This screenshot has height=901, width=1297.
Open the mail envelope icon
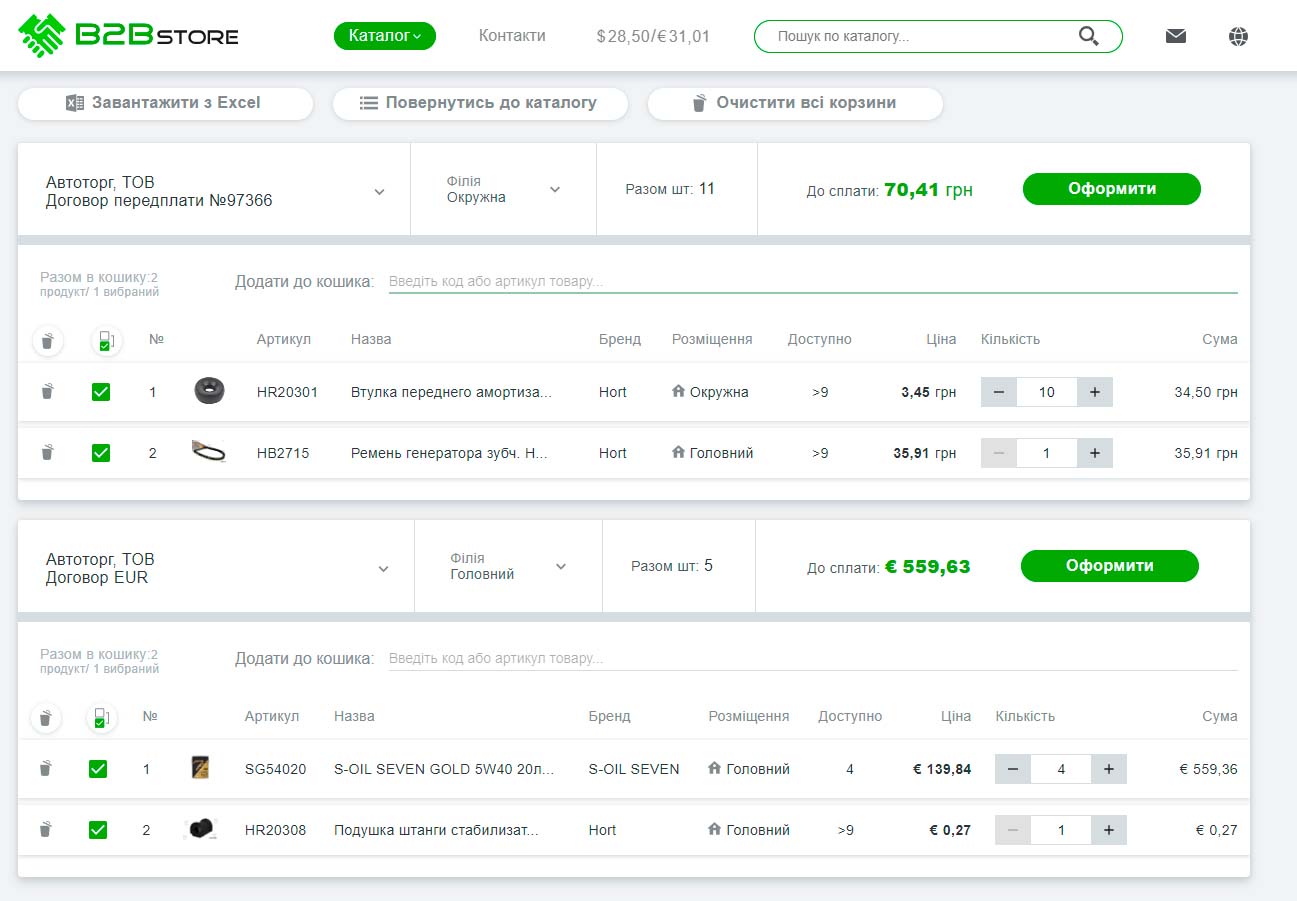[x=1176, y=36]
